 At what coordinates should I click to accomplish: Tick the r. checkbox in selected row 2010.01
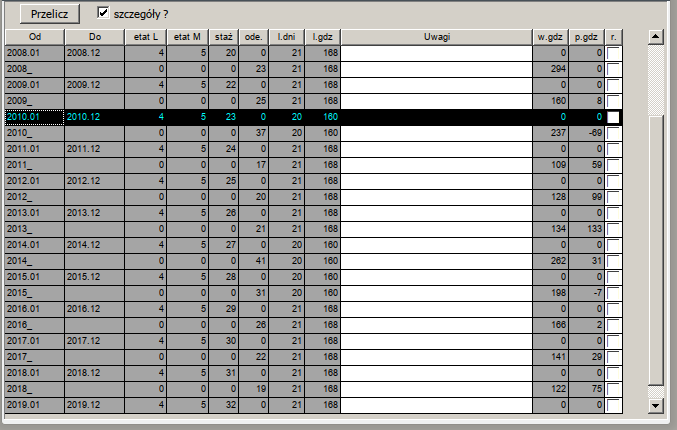[613, 117]
